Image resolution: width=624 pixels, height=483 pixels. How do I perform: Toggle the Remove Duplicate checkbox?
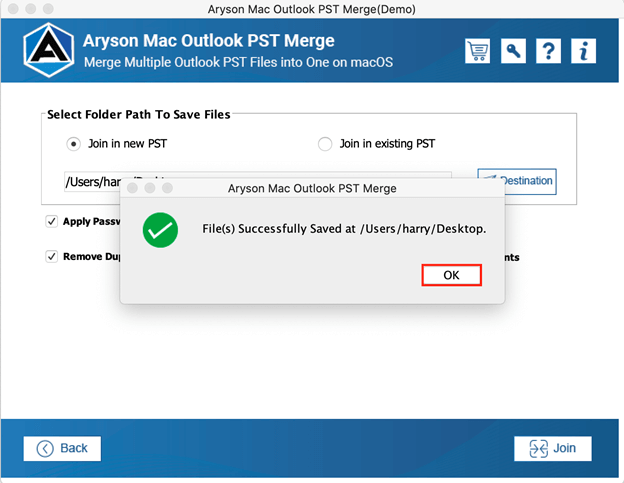(52, 256)
